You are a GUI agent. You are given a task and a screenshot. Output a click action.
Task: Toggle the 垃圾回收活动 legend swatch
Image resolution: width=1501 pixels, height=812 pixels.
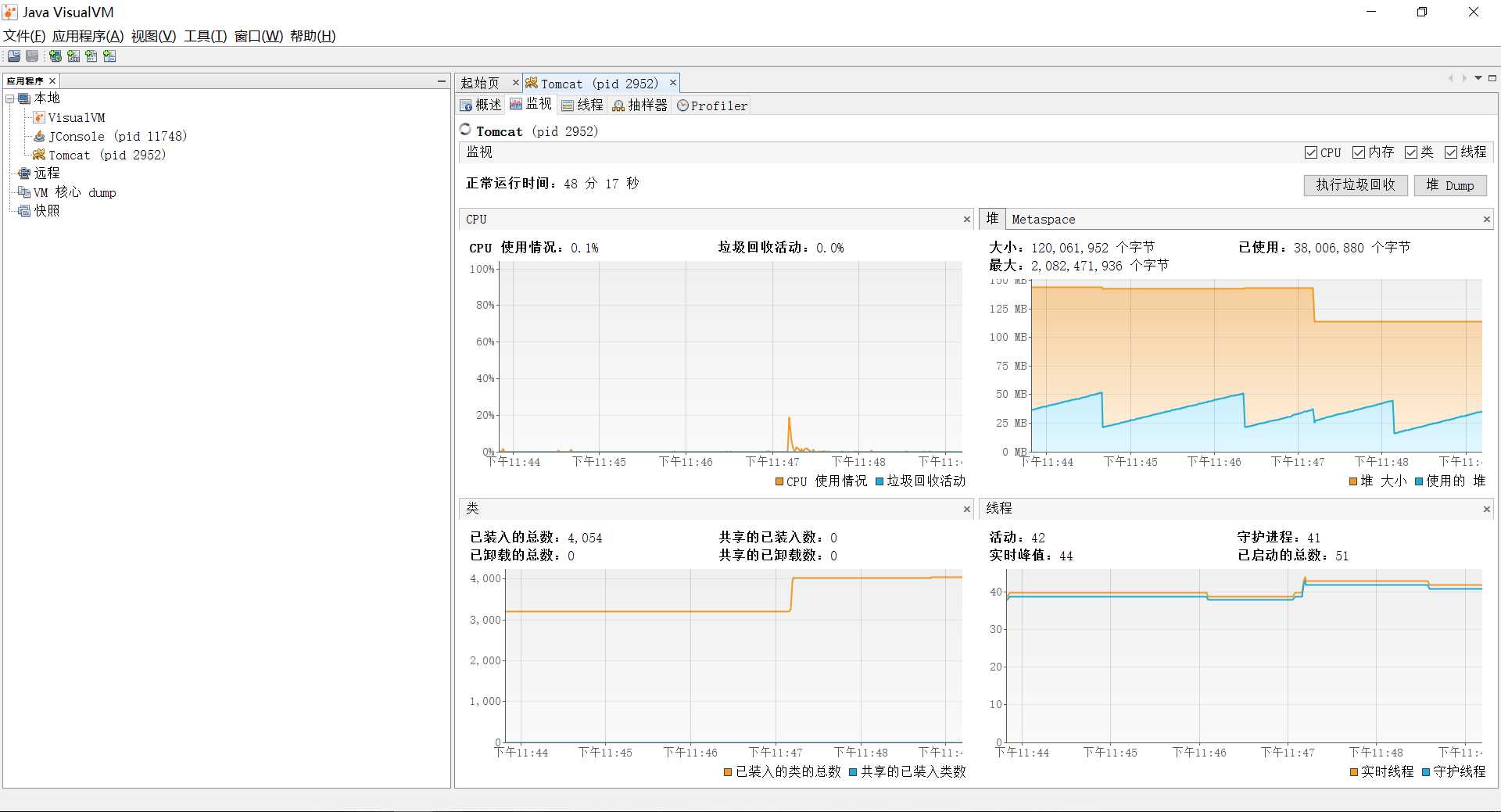(879, 481)
